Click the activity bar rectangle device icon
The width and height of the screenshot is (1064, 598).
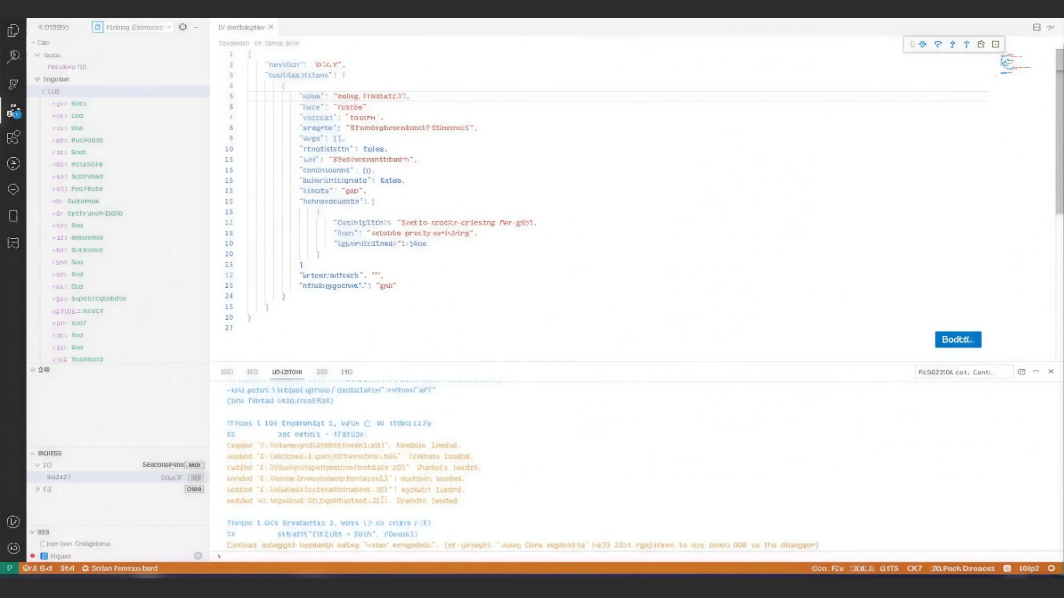(13, 217)
